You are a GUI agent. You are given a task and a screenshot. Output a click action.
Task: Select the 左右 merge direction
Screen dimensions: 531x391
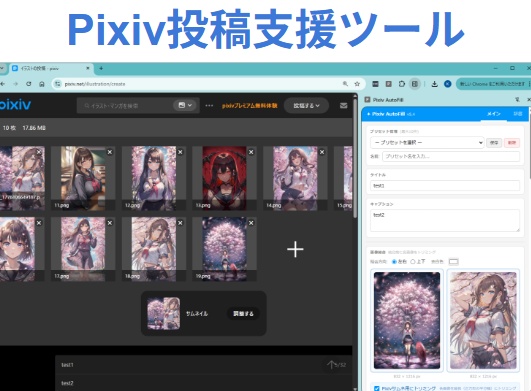click(394, 262)
